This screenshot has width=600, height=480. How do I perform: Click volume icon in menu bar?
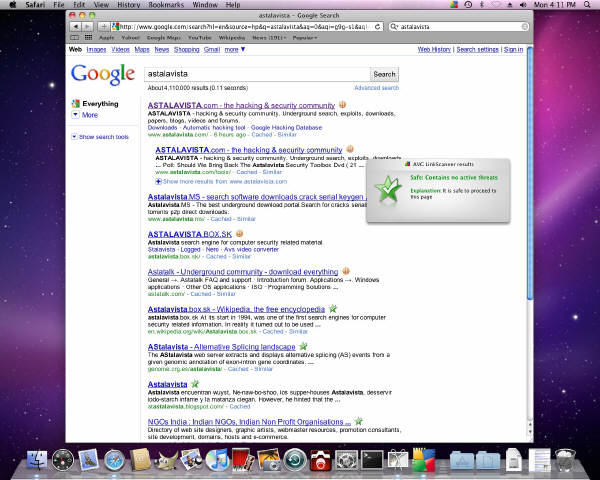click(523, 5)
